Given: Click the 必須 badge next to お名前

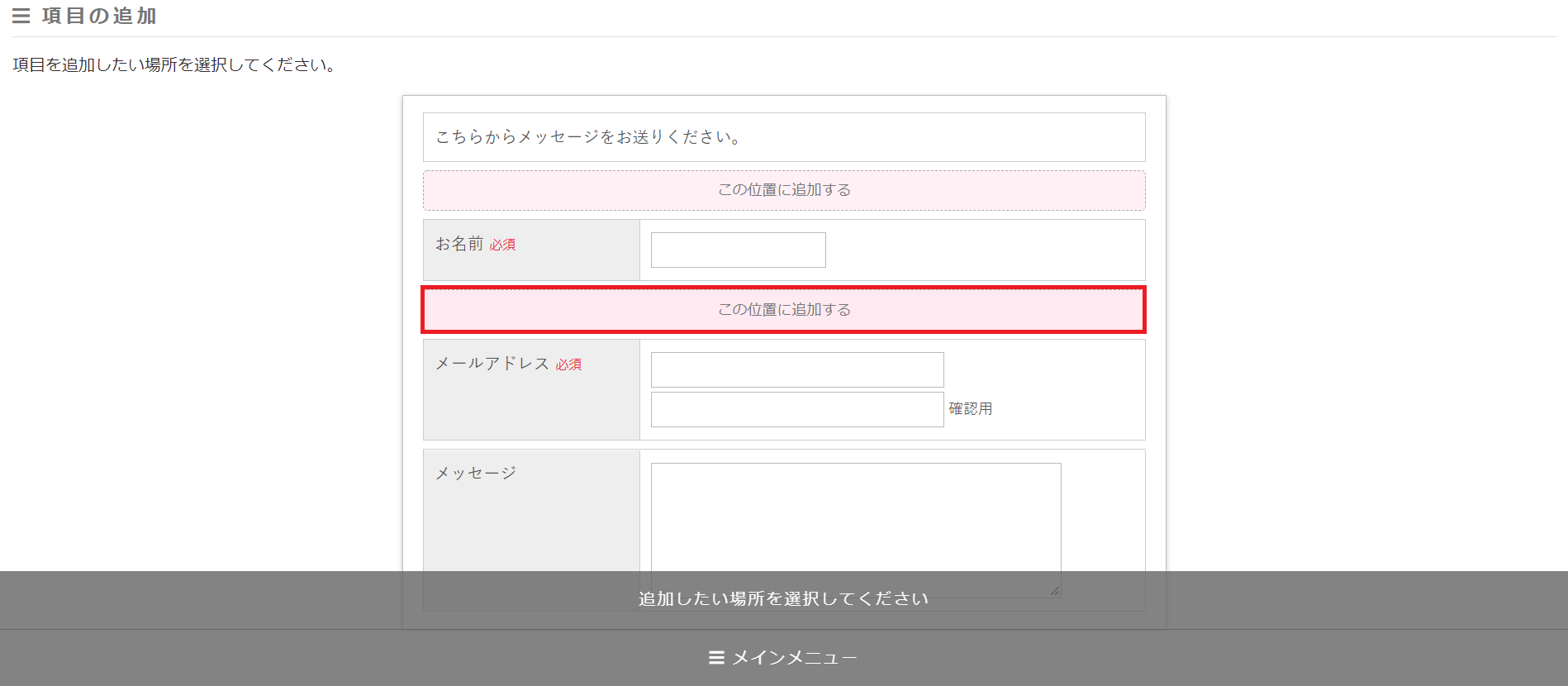Looking at the screenshot, I should [x=502, y=245].
